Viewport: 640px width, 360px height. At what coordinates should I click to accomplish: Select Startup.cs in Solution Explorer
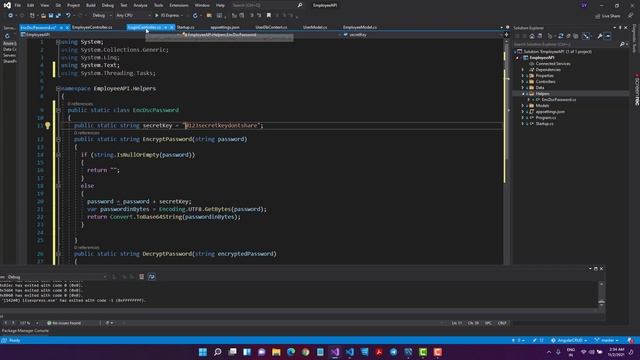[x=545, y=124]
